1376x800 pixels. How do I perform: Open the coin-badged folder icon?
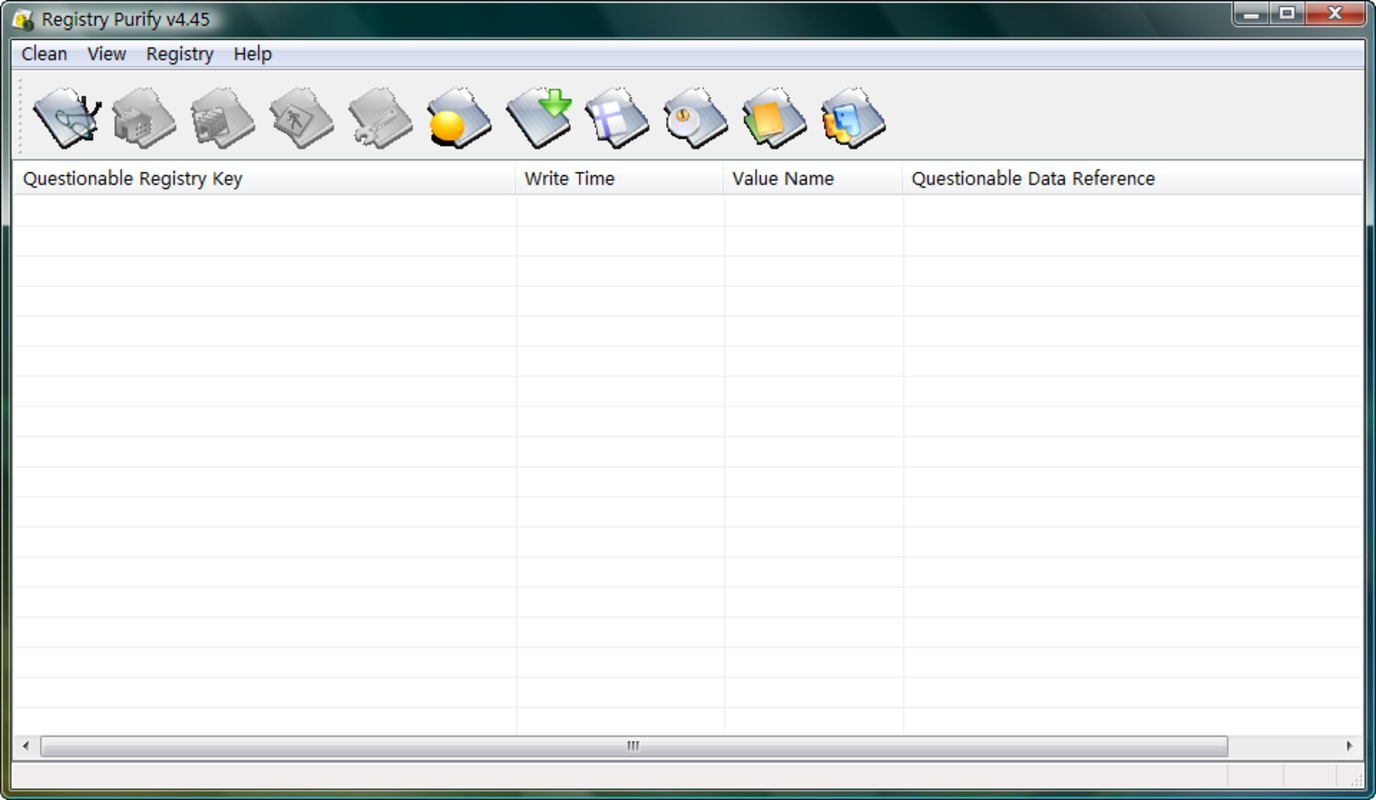tap(694, 115)
